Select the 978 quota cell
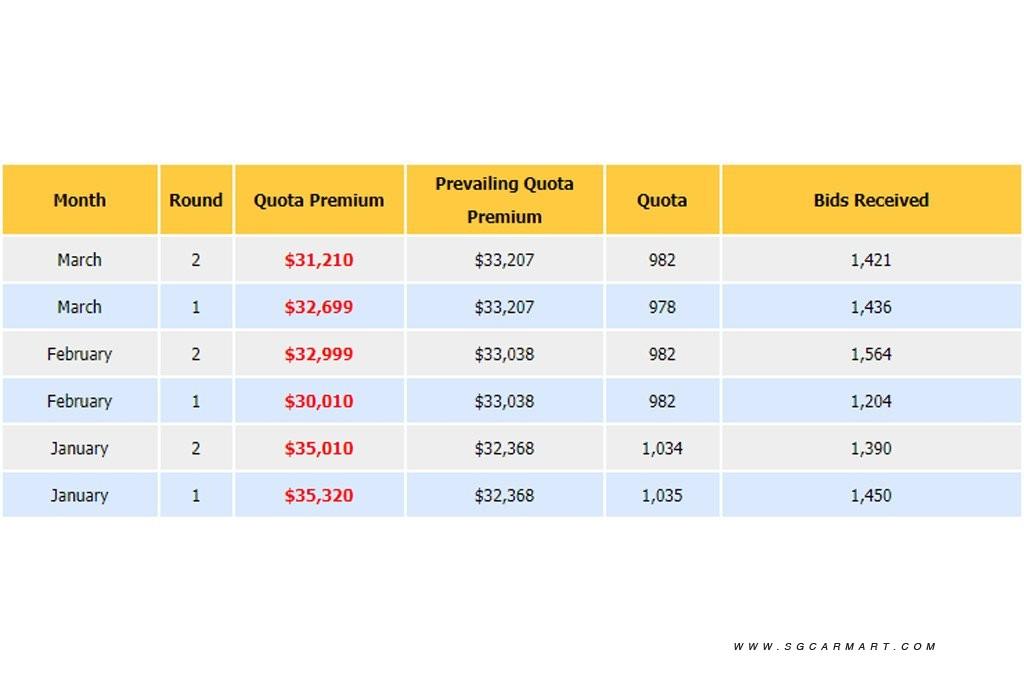The height and width of the screenshot is (683, 1024). [662, 307]
